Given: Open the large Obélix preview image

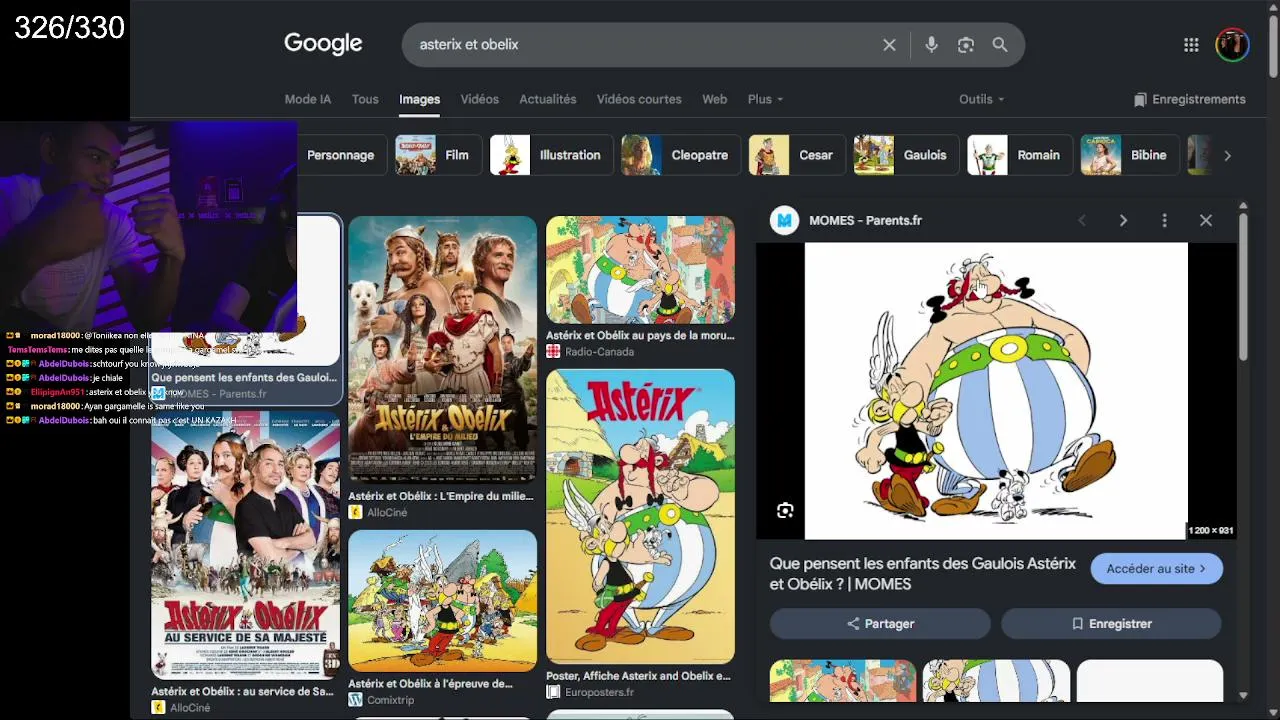Looking at the screenshot, I should click(996, 391).
